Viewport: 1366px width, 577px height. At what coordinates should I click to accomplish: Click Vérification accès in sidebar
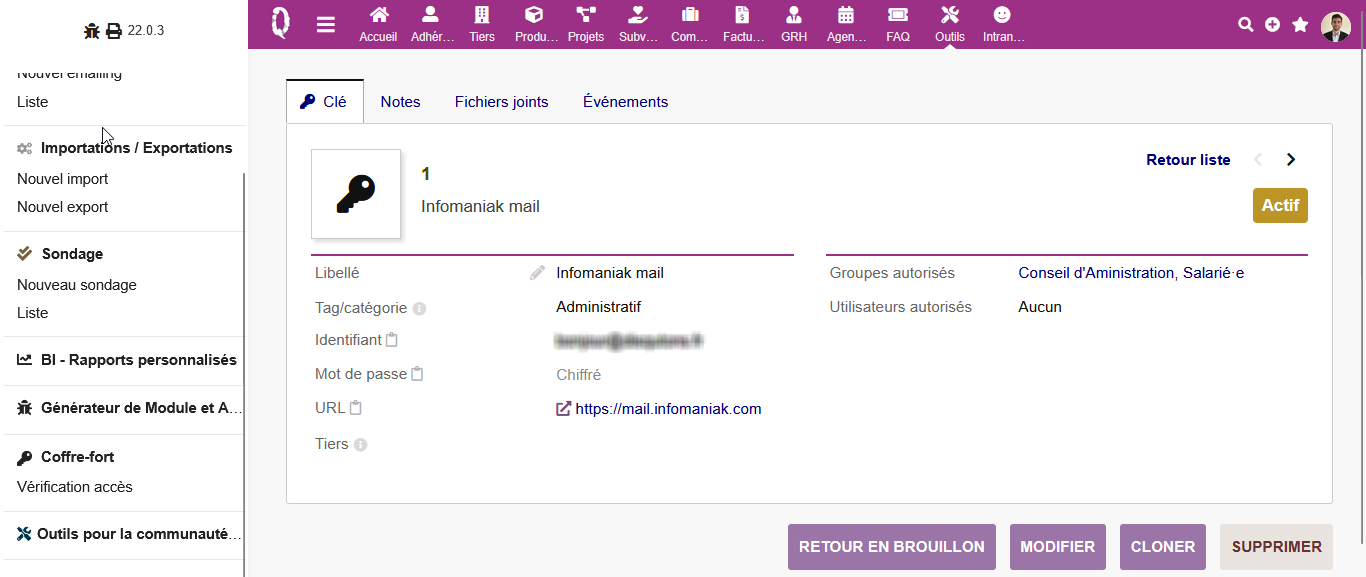[x=75, y=487]
